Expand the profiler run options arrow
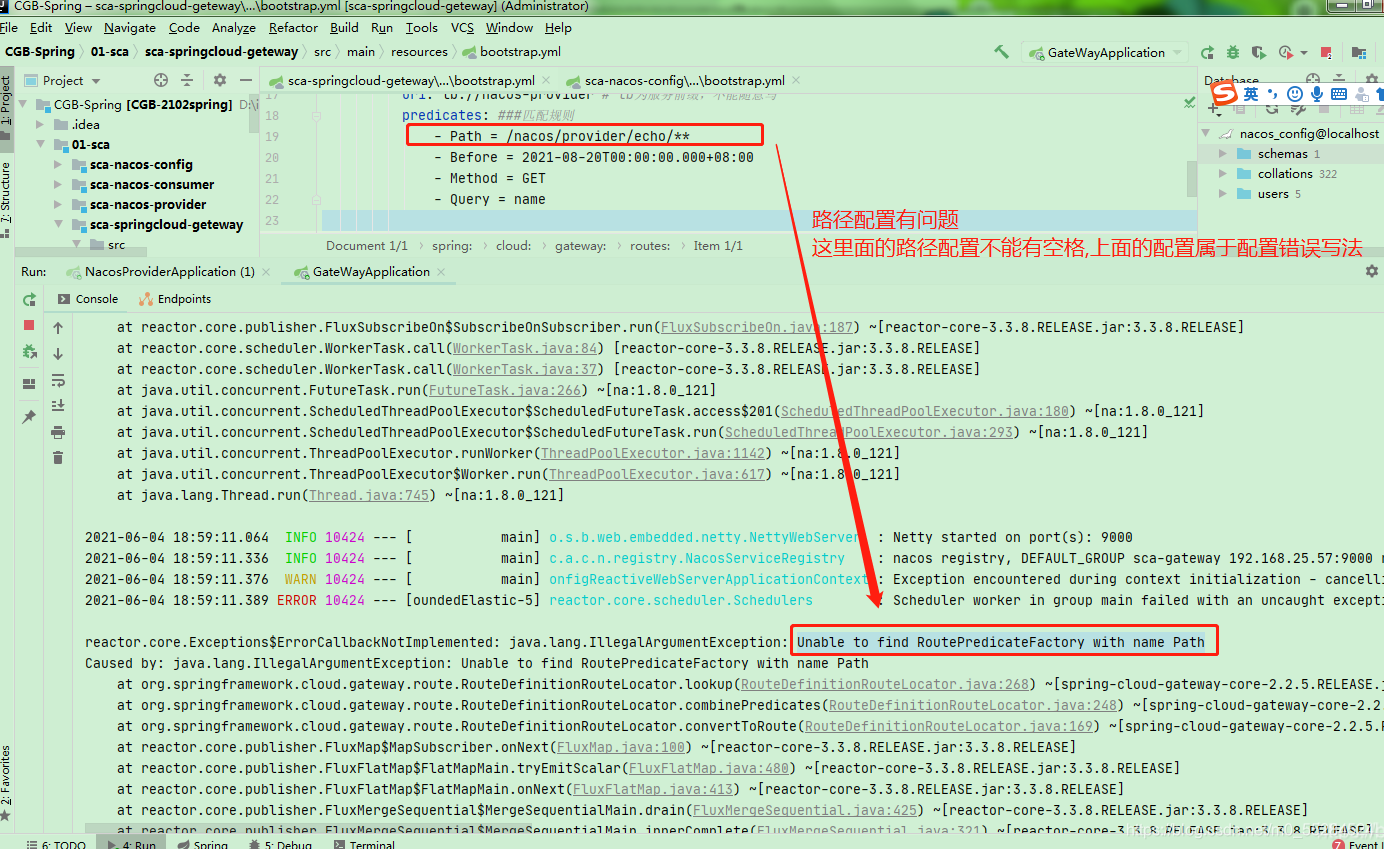This screenshot has width=1384, height=849. click(x=1305, y=52)
